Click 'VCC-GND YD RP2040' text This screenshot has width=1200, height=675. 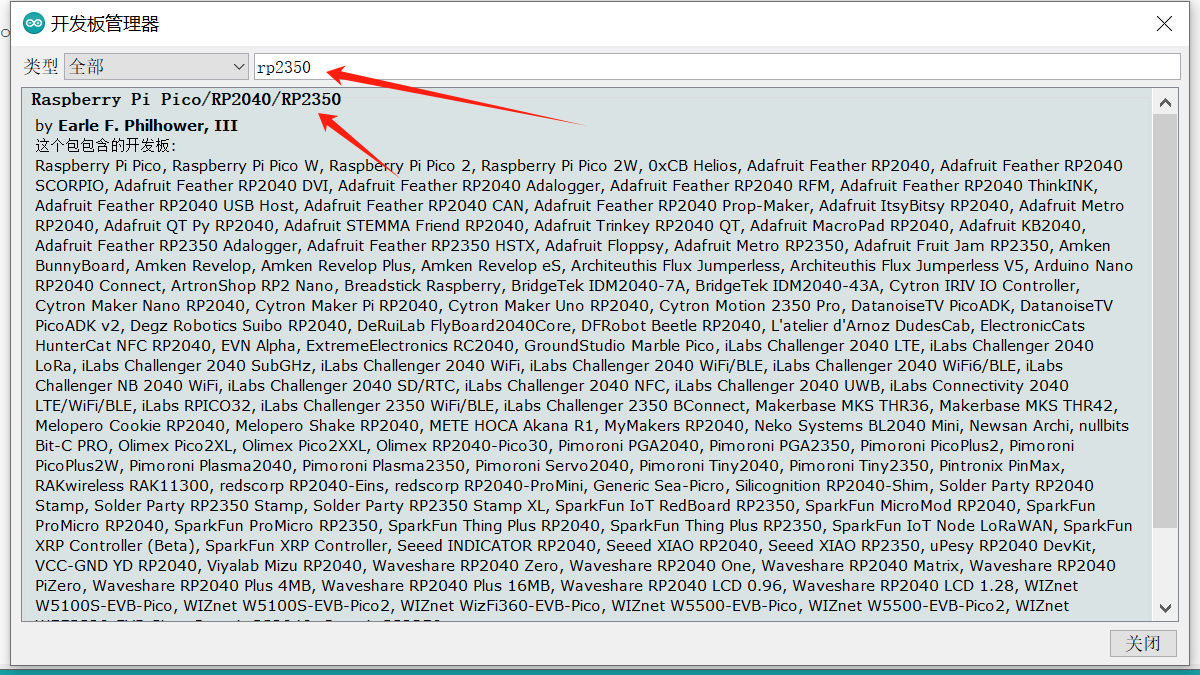(116, 566)
